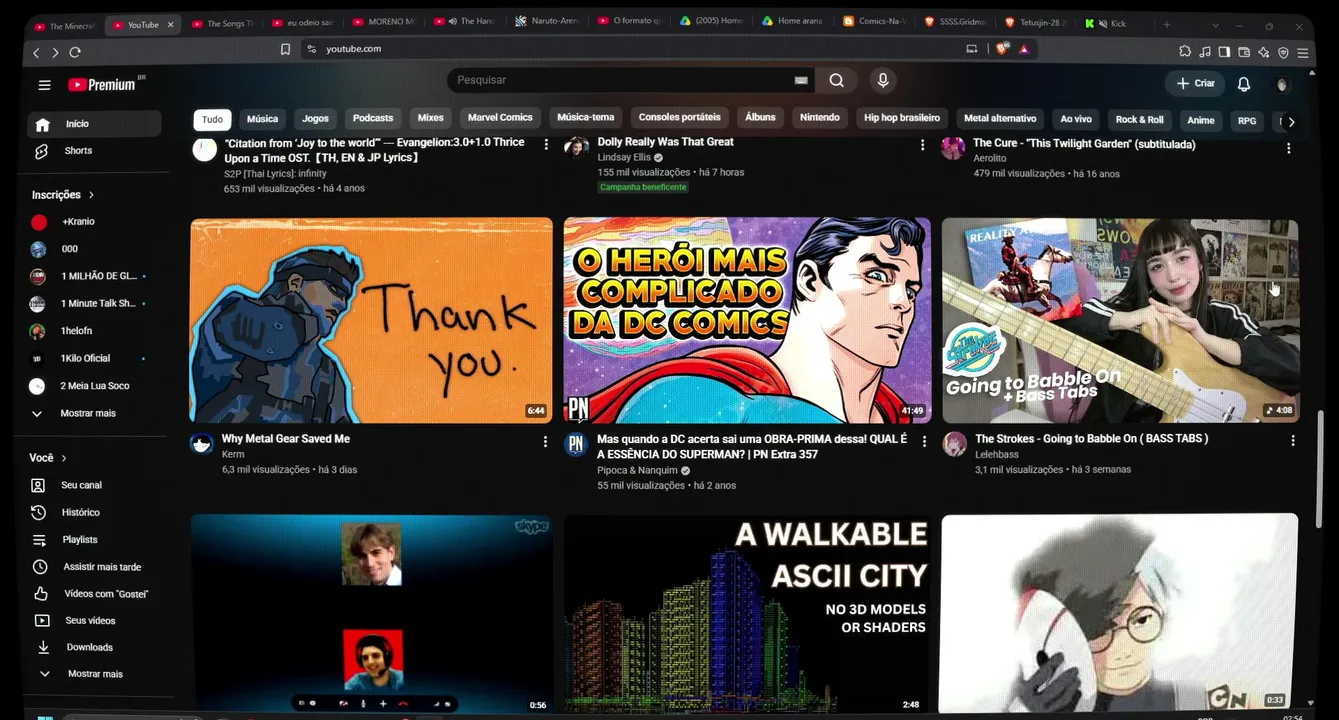Open options for Dolly Really Was That Great

point(922,145)
